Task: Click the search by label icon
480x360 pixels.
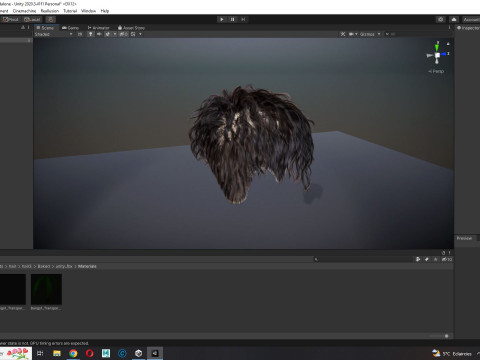Action: point(427,259)
